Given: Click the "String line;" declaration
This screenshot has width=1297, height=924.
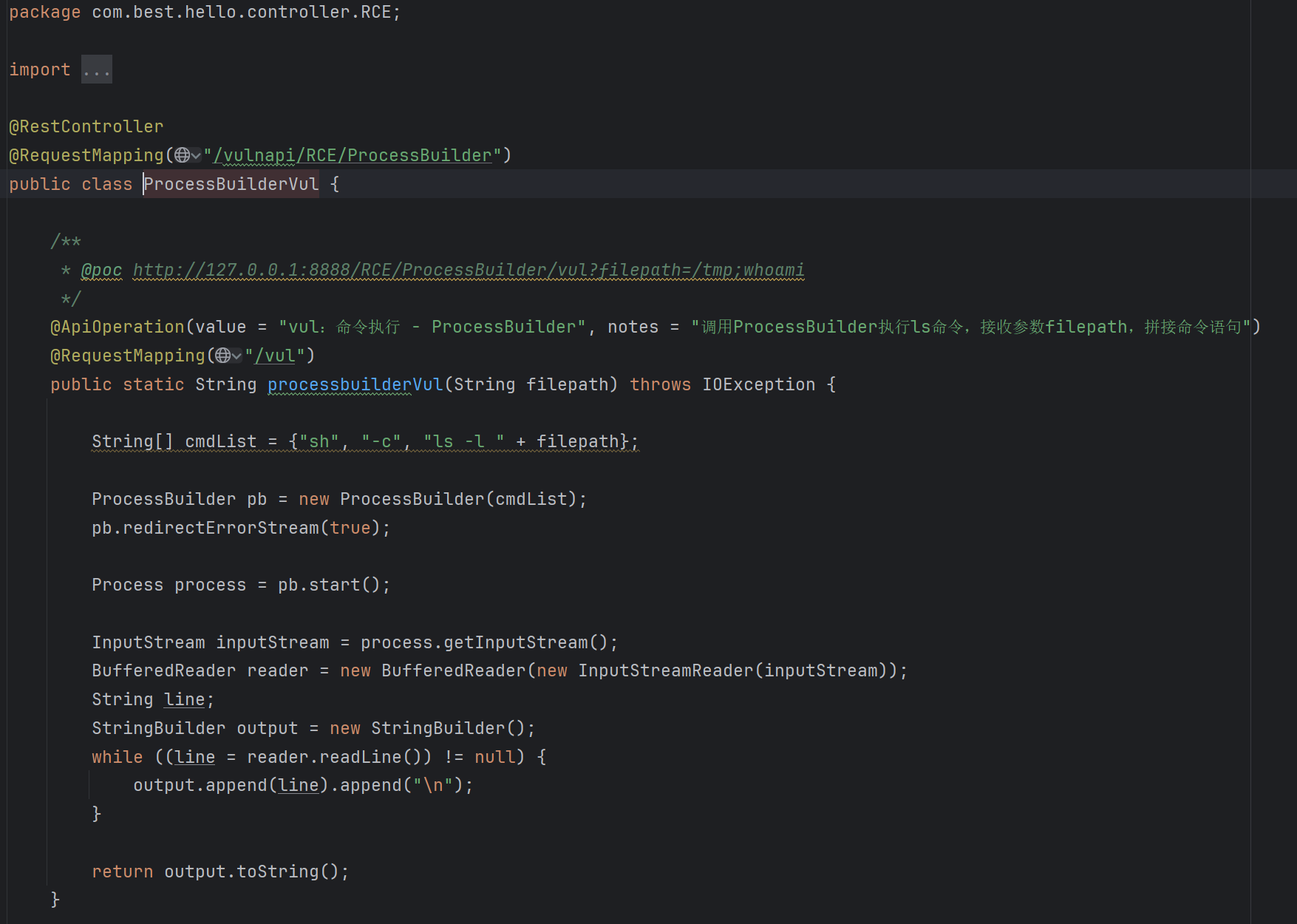Looking at the screenshot, I should pyautogui.click(x=153, y=699).
